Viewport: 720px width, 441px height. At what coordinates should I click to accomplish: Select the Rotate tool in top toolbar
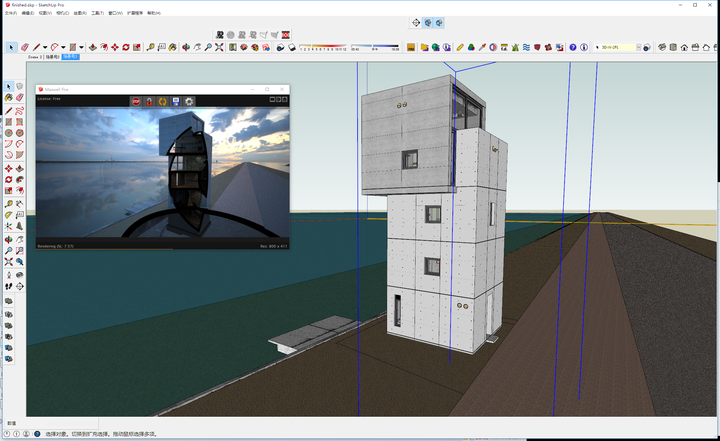click(x=125, y=47)
